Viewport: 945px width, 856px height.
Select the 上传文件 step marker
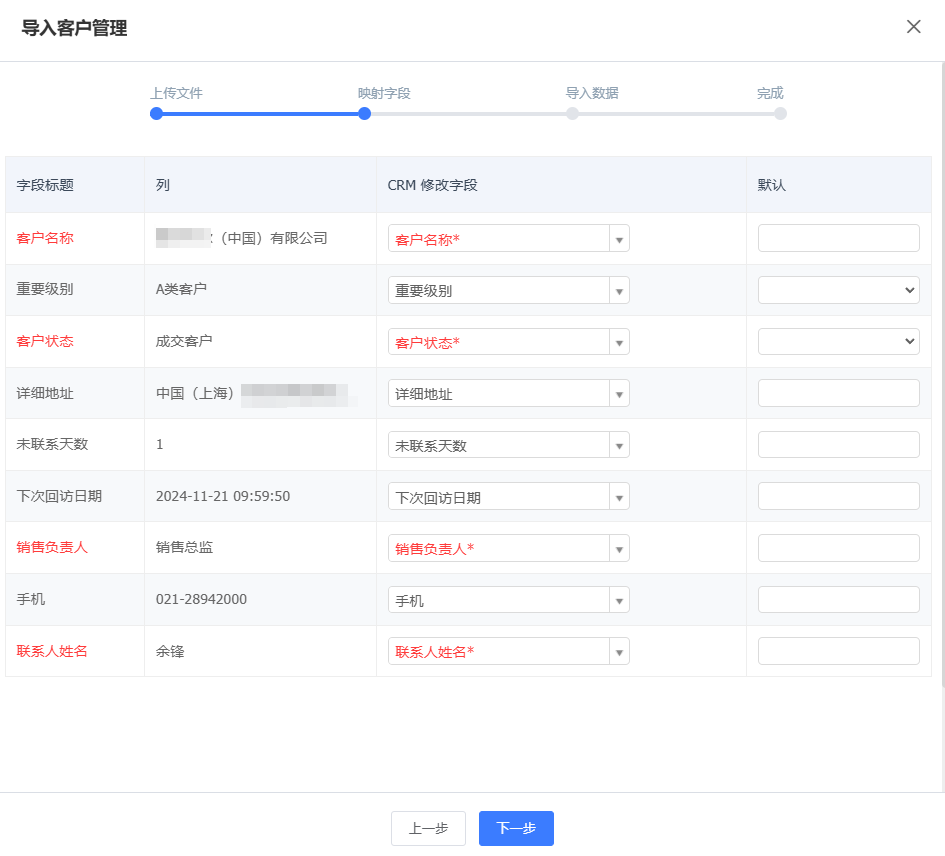click(x=156, y=114)
